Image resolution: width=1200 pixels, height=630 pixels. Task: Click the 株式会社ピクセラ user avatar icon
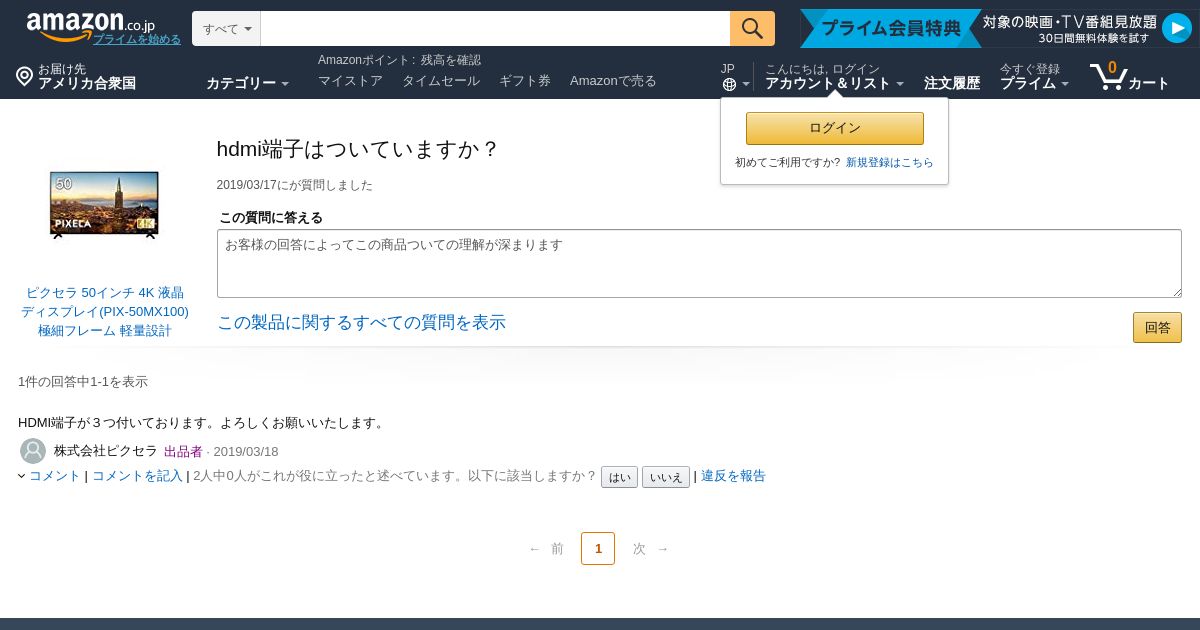pos(33,451)
